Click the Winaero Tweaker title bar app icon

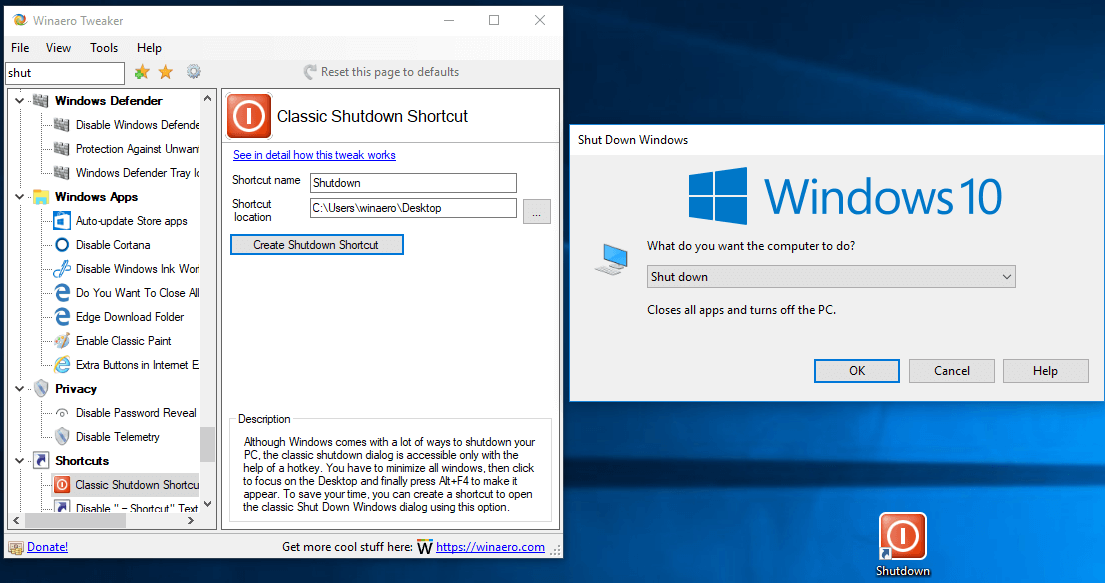(20, 20)
